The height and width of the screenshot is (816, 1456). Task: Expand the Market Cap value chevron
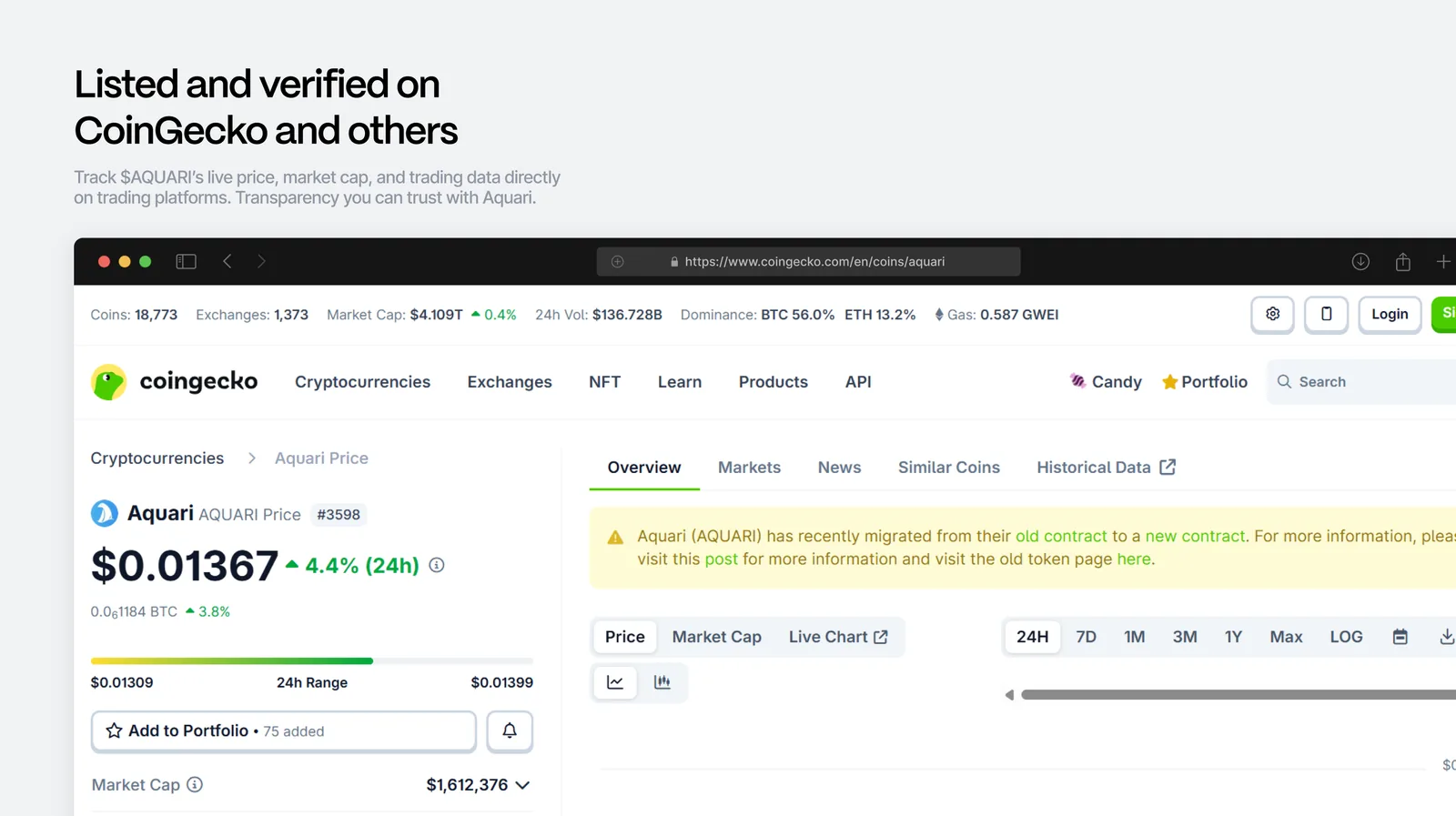[x=522, y=785]
